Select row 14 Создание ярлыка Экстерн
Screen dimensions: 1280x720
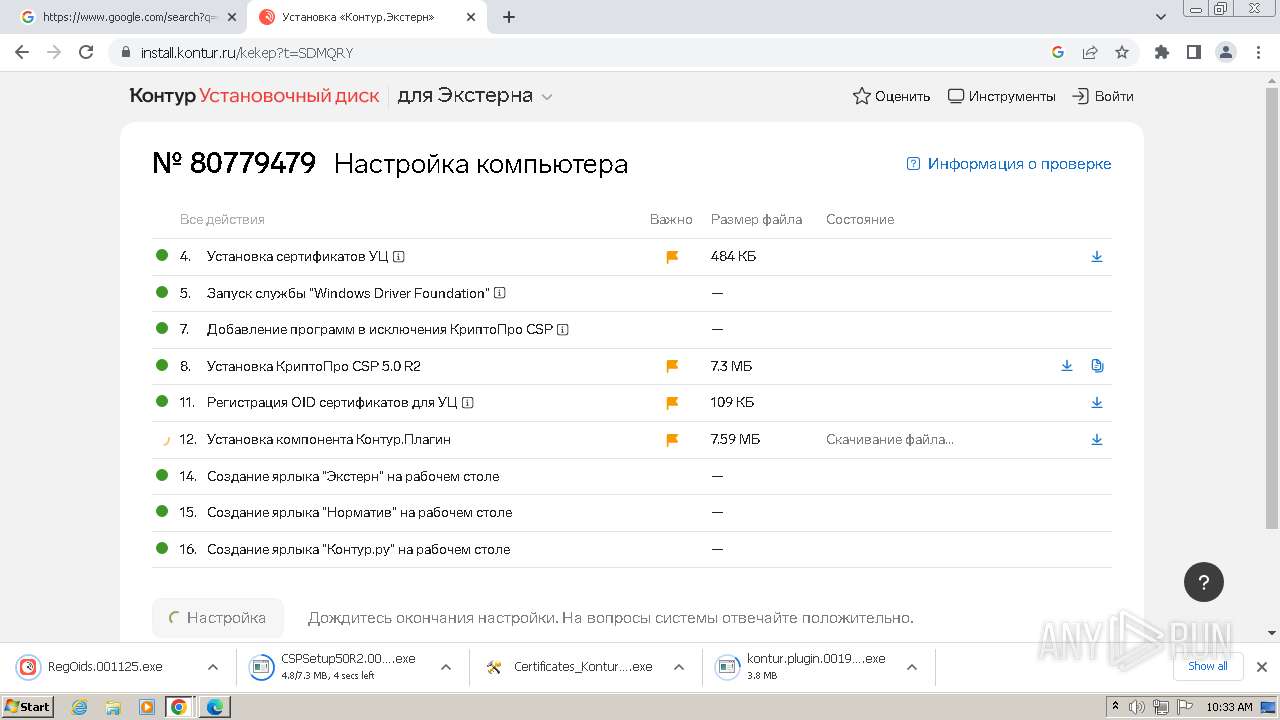click(x=632, y=476)
